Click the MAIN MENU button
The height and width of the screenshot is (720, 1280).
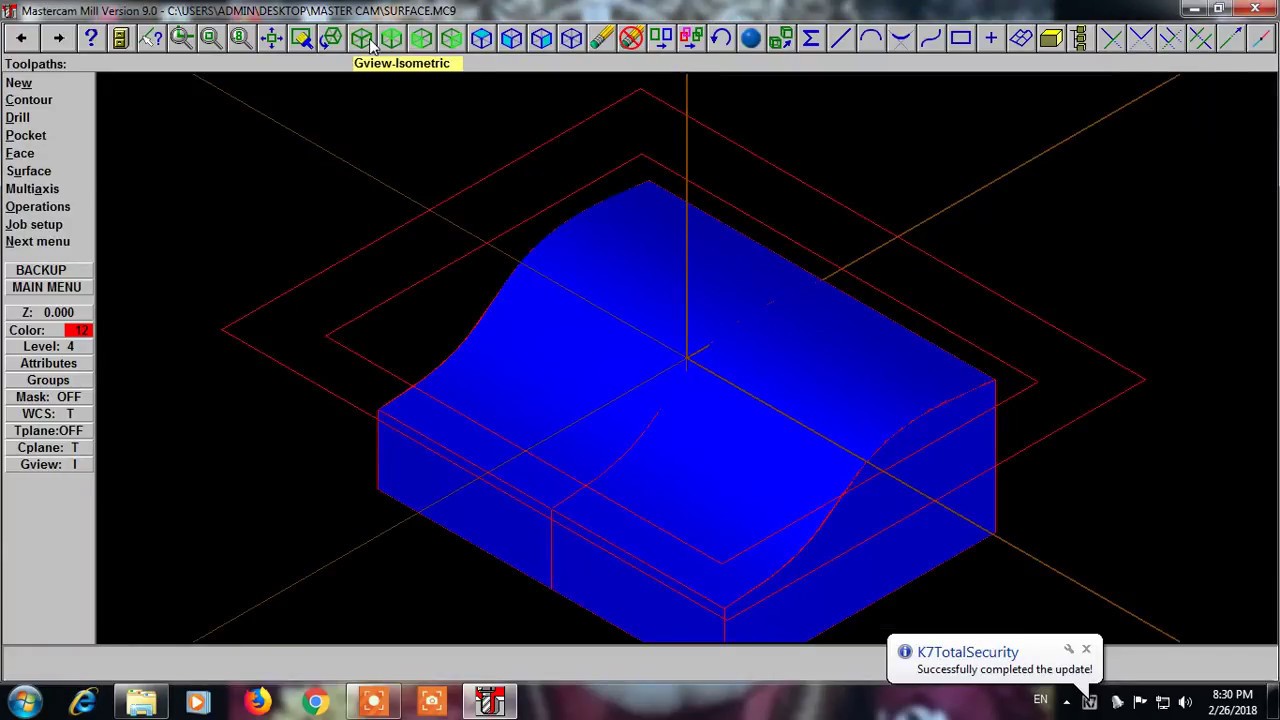[x=47, y=287]
